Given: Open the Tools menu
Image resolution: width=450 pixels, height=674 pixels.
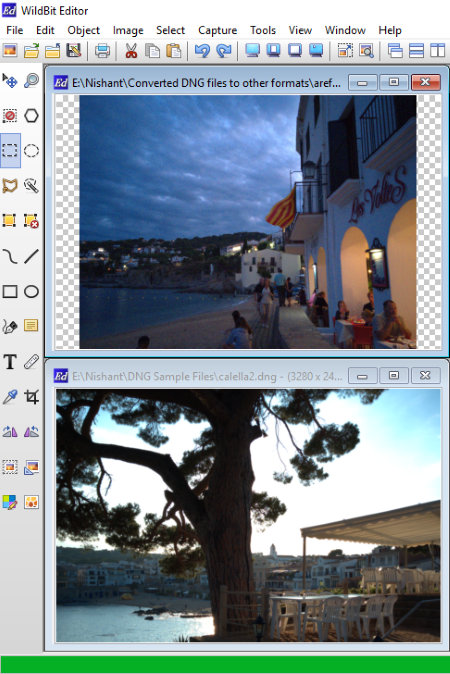Looking at the screenshot, I should (263, 30).
